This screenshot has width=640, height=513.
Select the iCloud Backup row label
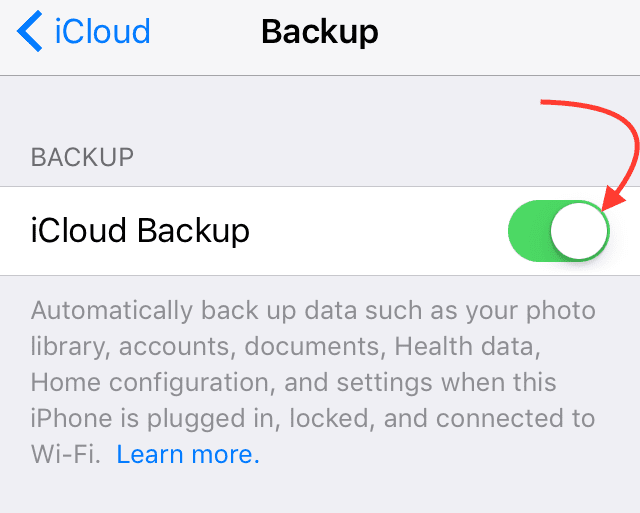(140, 231)
